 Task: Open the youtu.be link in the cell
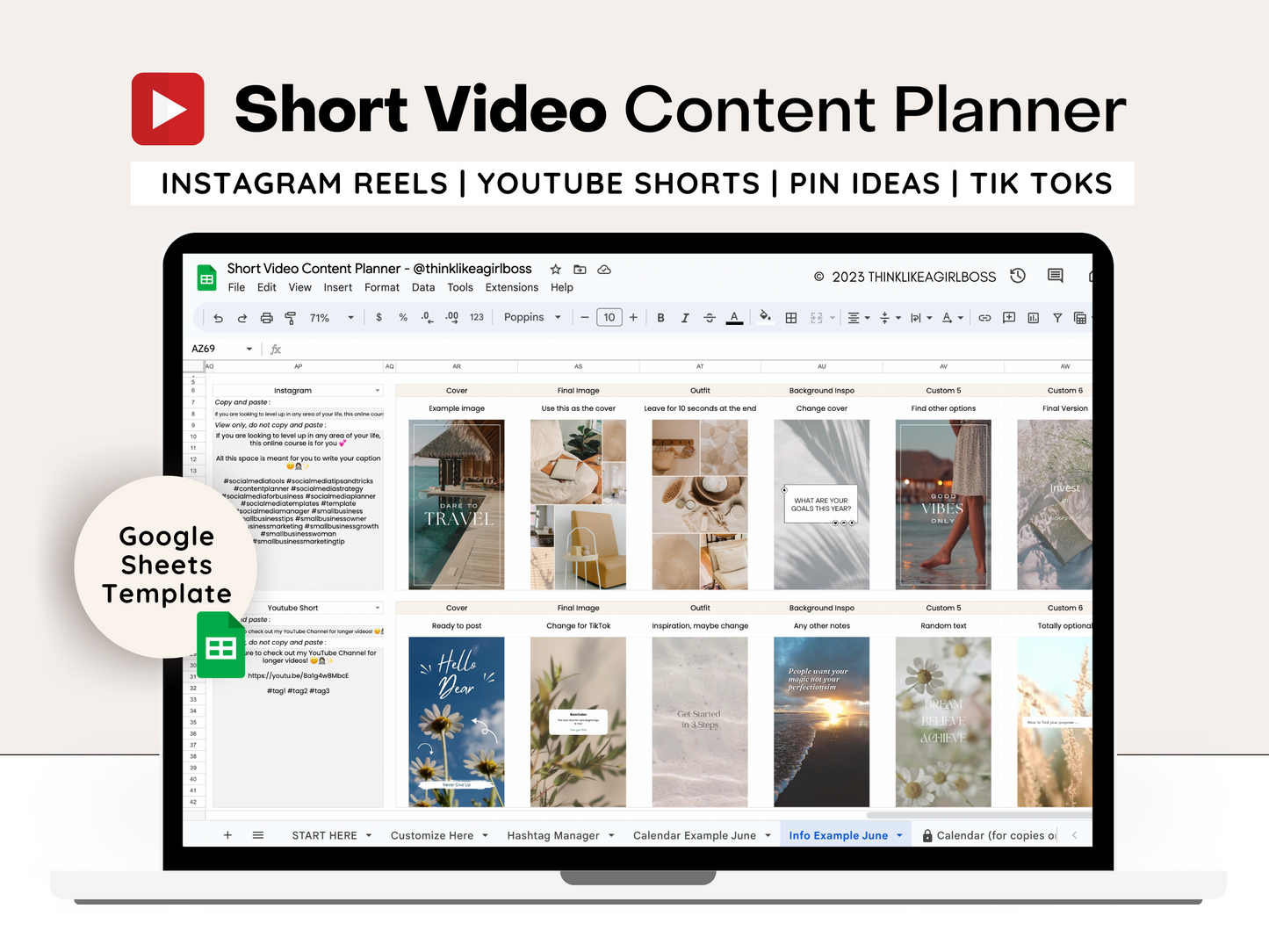pos(299,674)
